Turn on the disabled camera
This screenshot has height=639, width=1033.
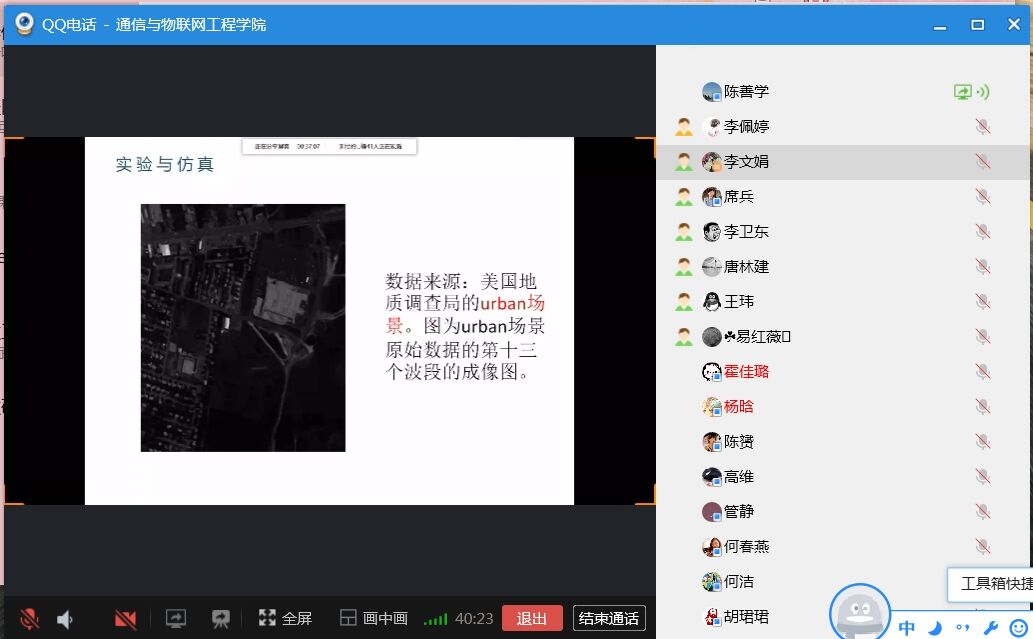(125, 619)
